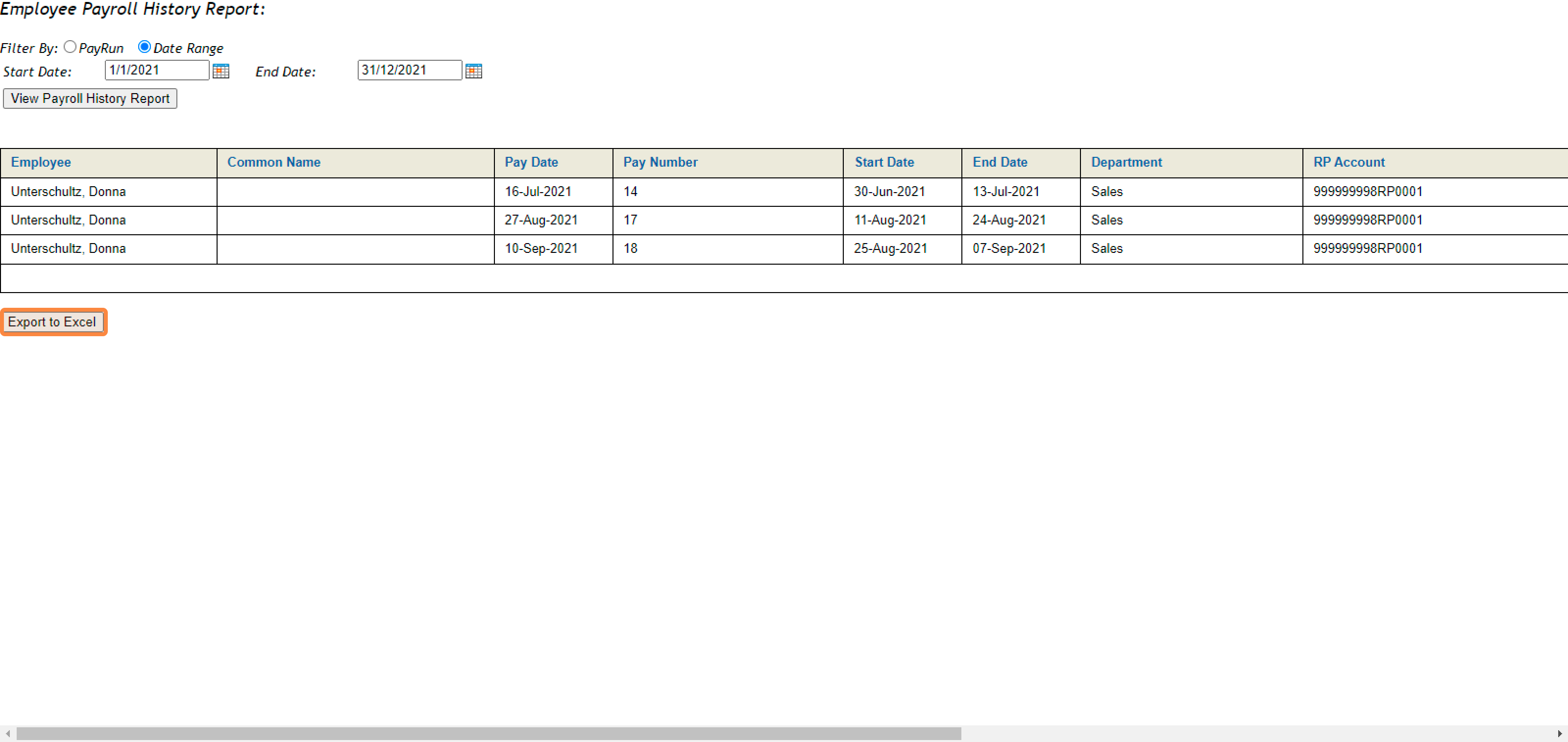1568x742 pixels.
Task: Sort by the Pay Number column header
Action: click(x=661, y=162)
